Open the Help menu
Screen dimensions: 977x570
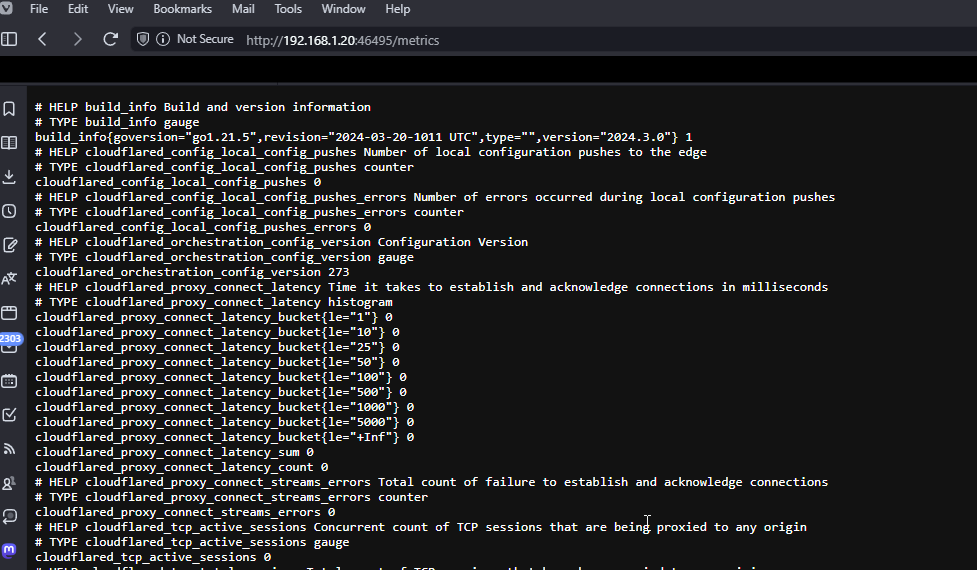click(398, 9)
